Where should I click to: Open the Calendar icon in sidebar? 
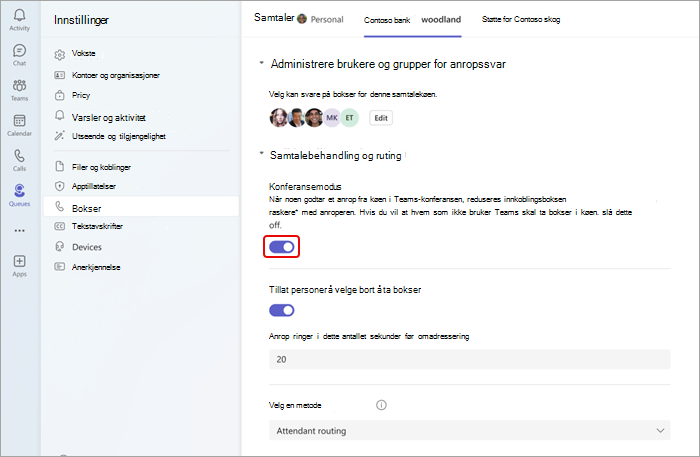tap(19, 120)
